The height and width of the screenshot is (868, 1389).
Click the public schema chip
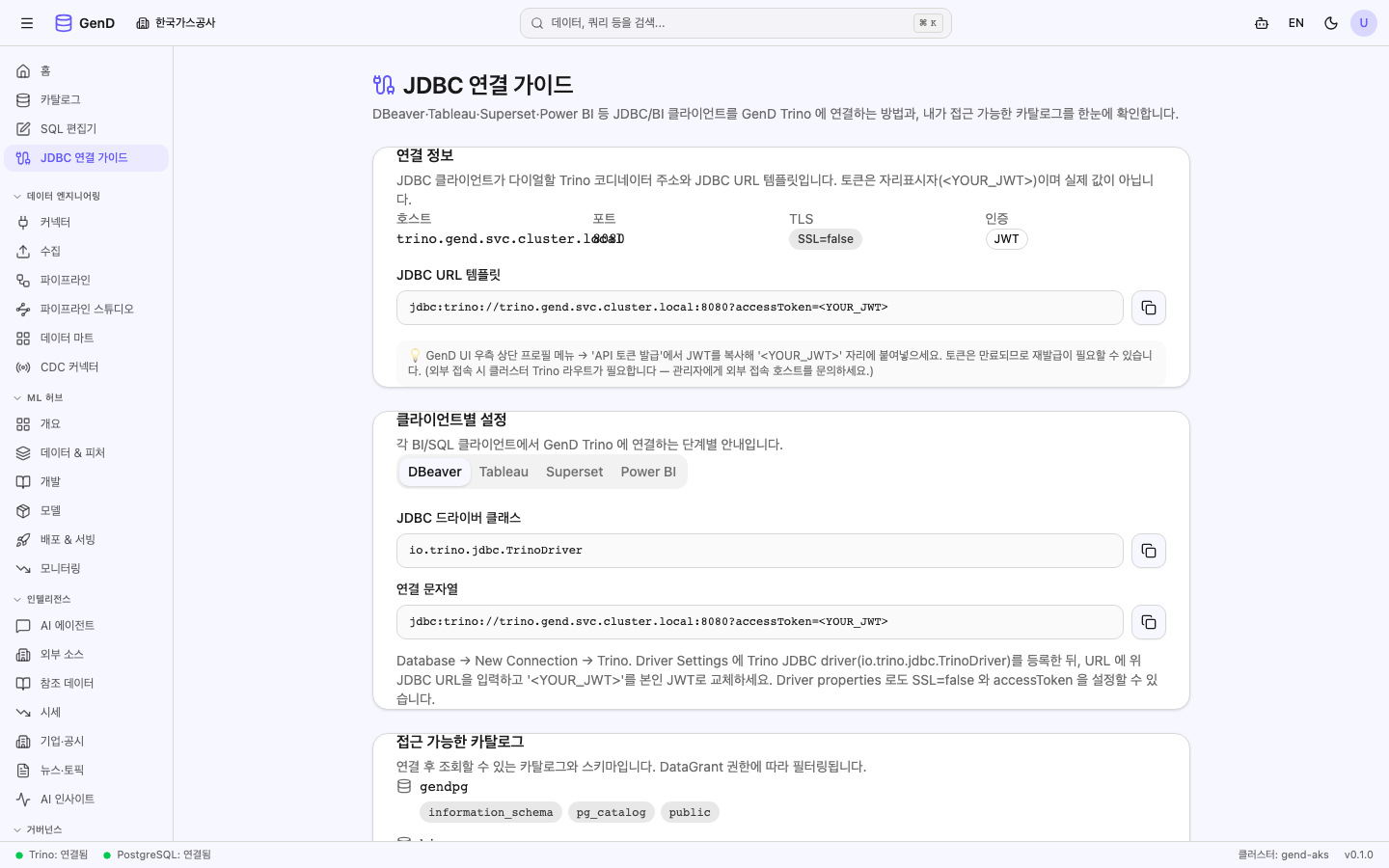(690, 812)
